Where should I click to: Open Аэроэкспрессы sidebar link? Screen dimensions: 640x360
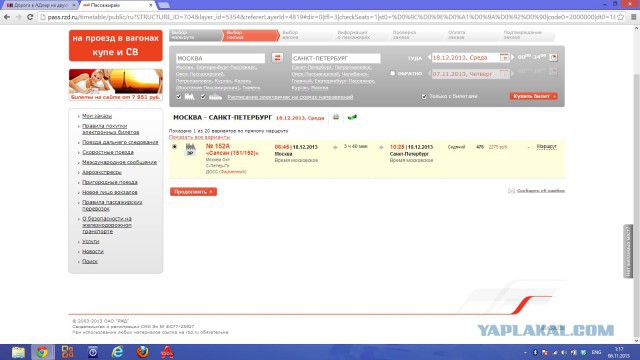point(102,172)
